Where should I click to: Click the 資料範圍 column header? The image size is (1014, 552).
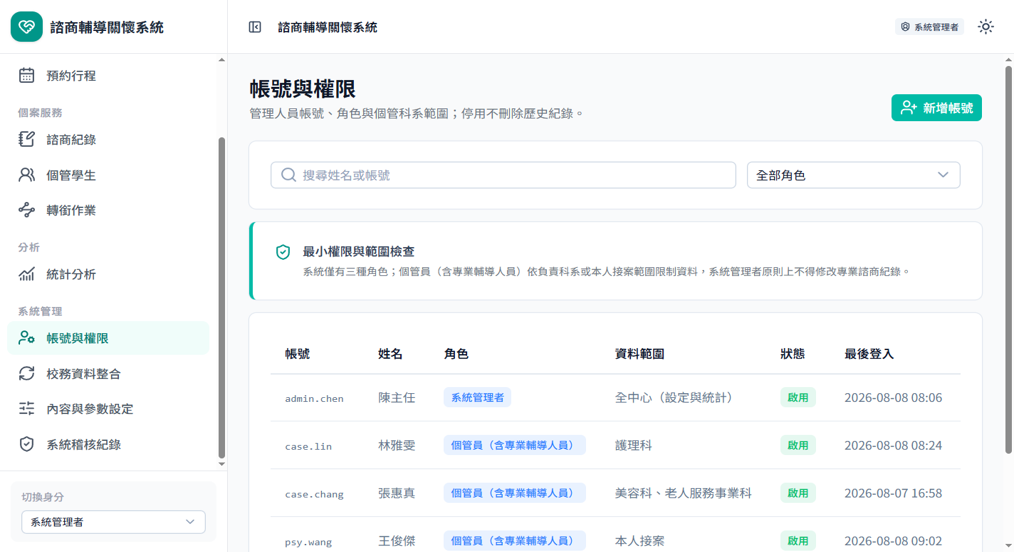[x=640, y=354]
